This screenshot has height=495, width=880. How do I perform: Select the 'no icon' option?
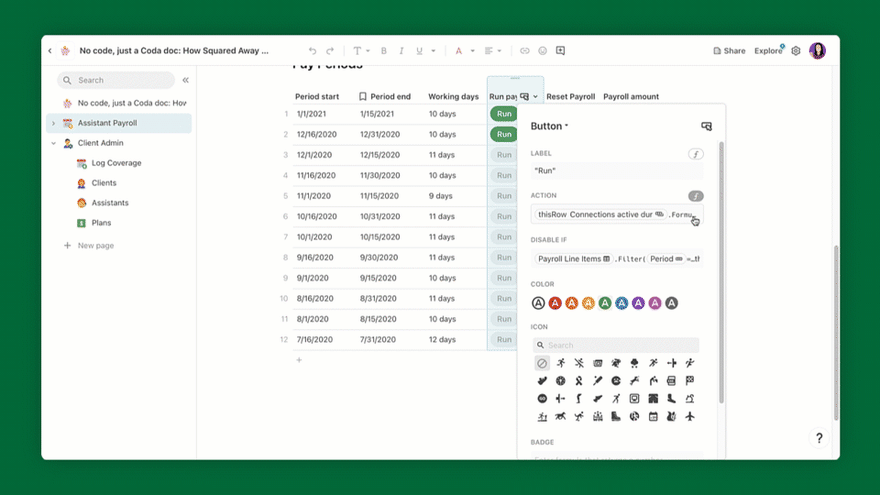click(542, 363)
